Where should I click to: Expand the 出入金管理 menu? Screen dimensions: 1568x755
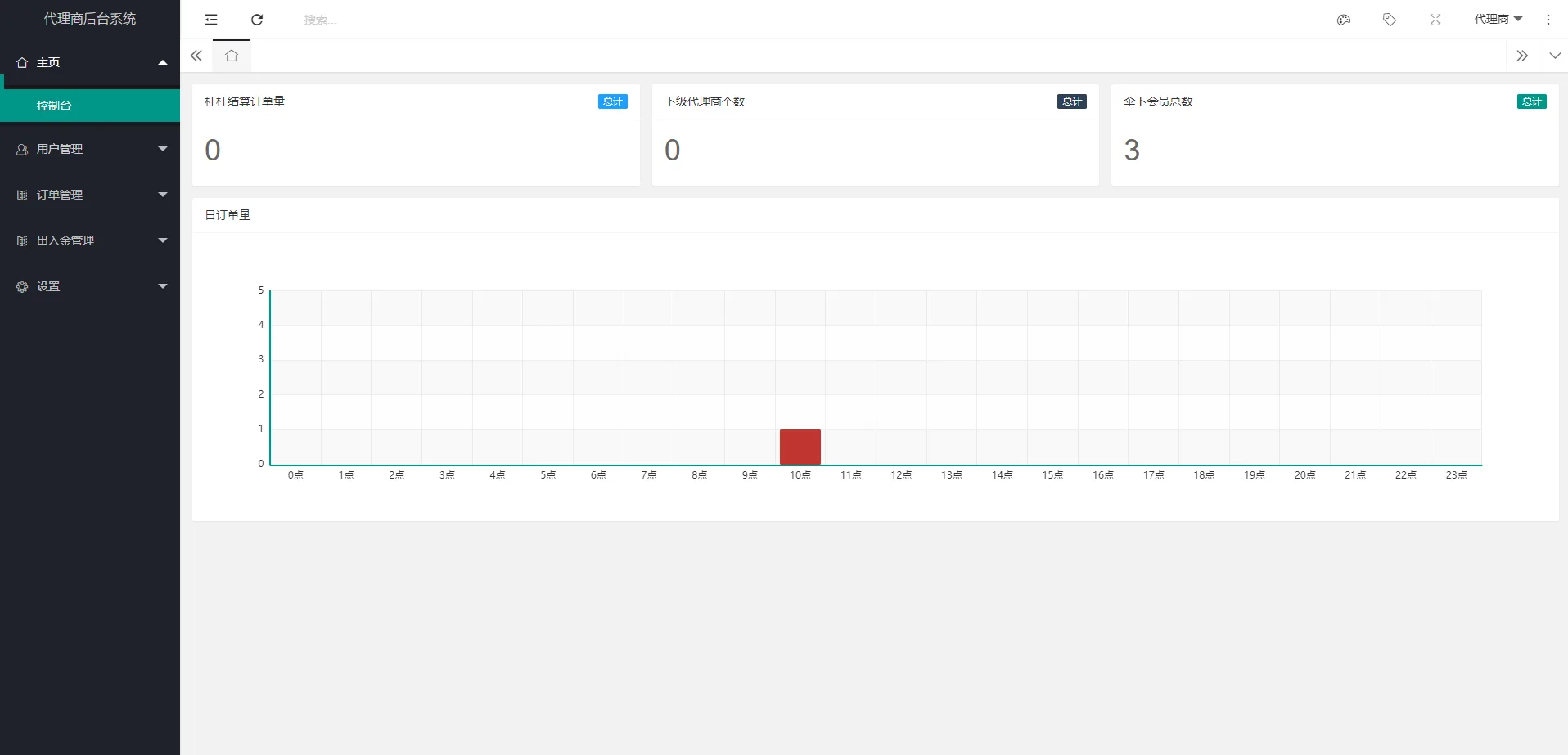(90, 240)
